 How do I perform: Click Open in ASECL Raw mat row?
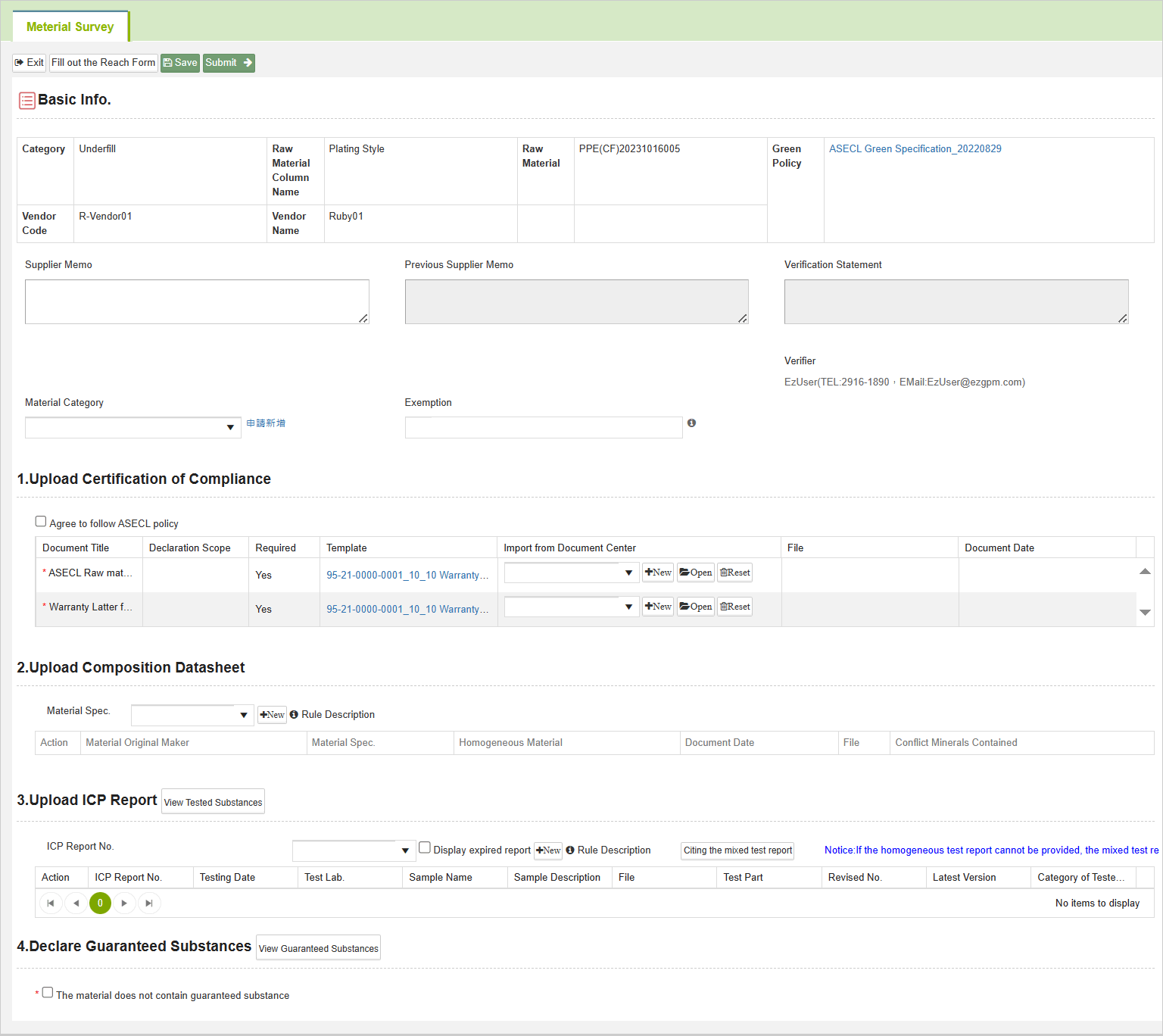click(x=696, y=573)
